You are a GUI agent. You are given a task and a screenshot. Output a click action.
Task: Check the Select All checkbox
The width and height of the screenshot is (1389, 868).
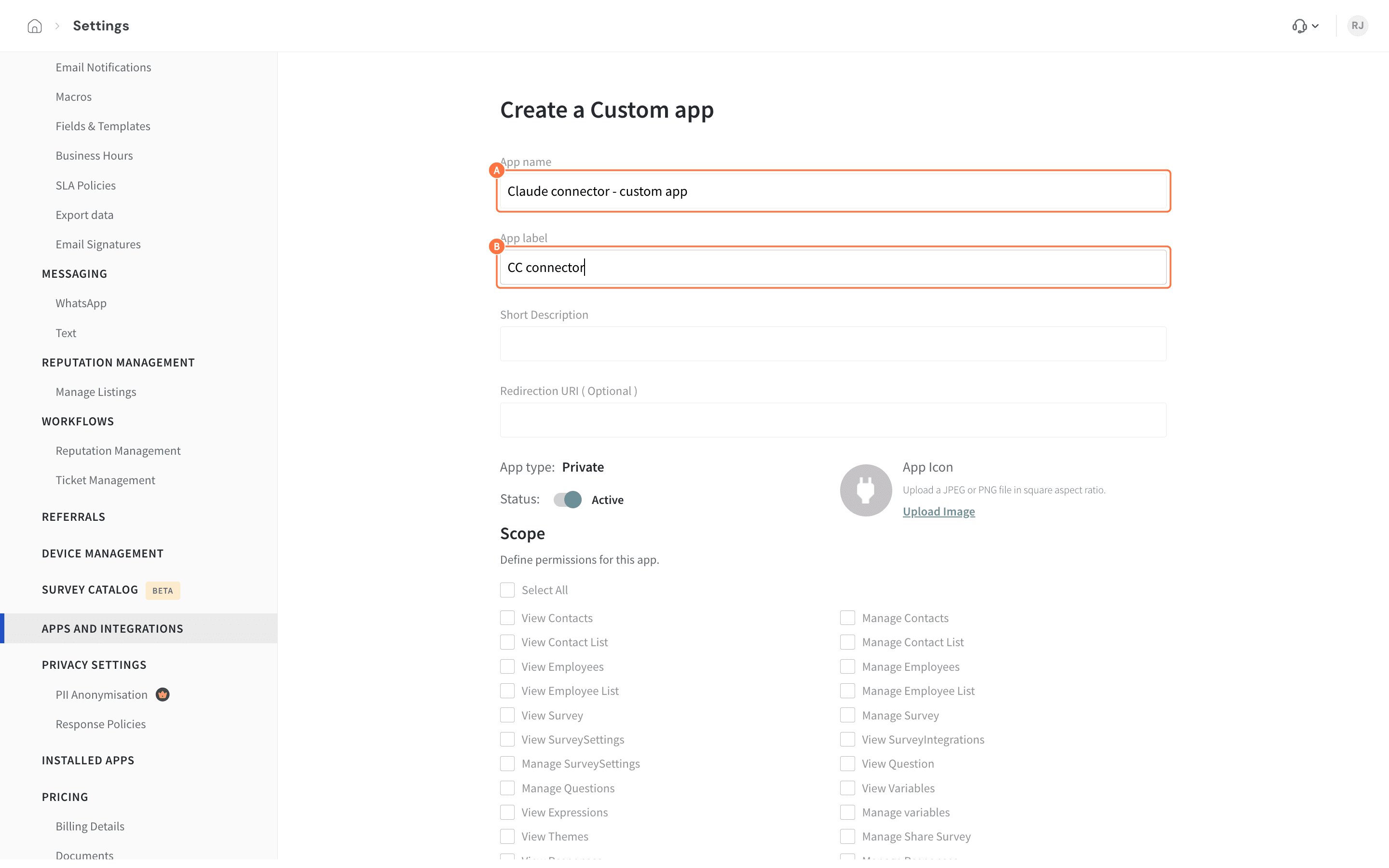507,590
